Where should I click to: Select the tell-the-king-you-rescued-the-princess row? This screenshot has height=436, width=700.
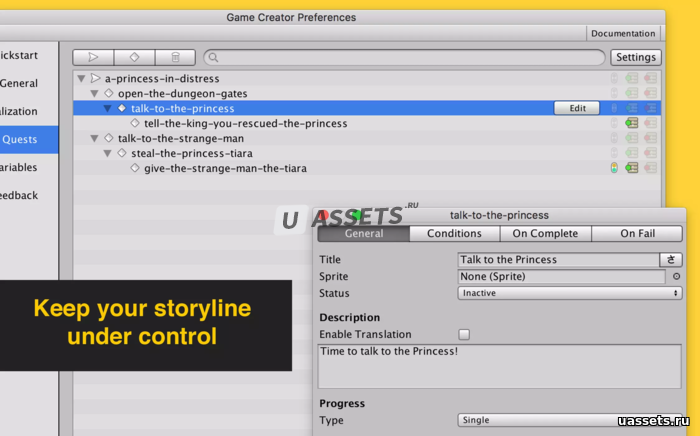tap(367, 123)
